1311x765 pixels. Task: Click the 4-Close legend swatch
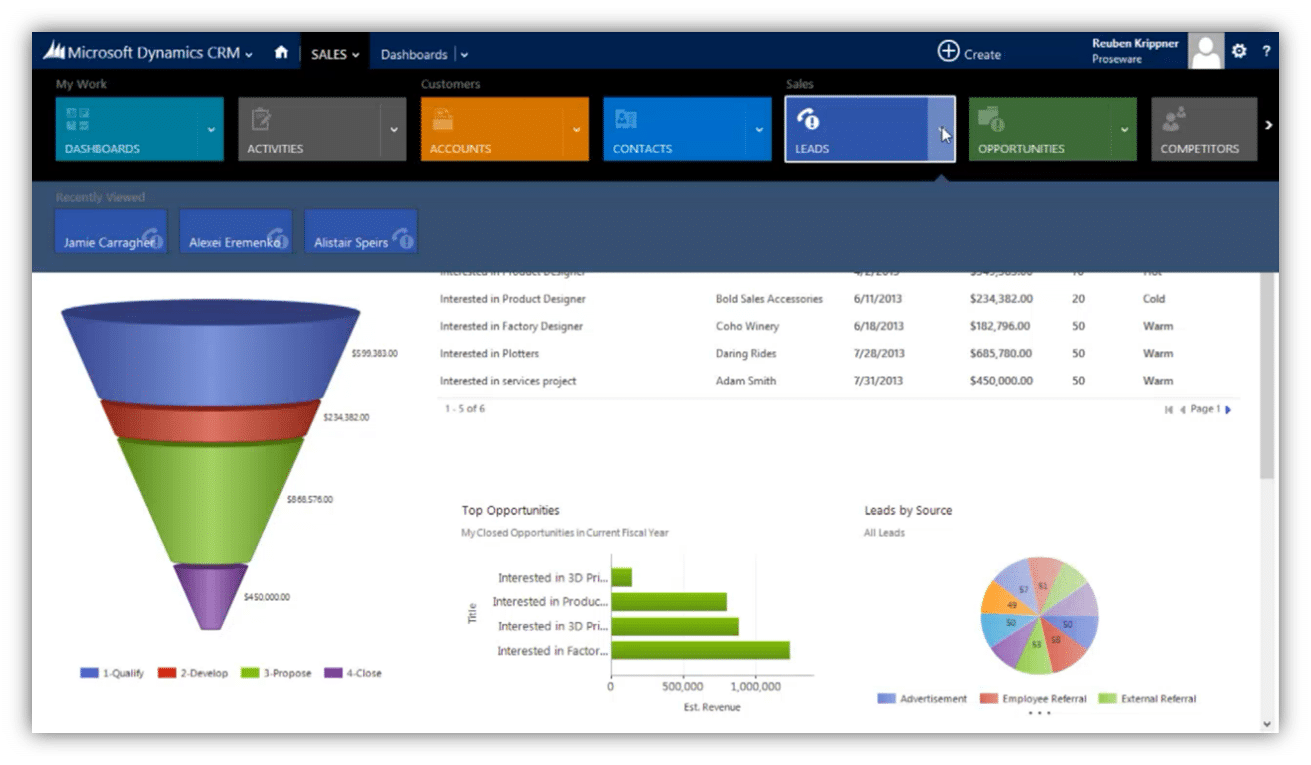(x=333, y=673)
